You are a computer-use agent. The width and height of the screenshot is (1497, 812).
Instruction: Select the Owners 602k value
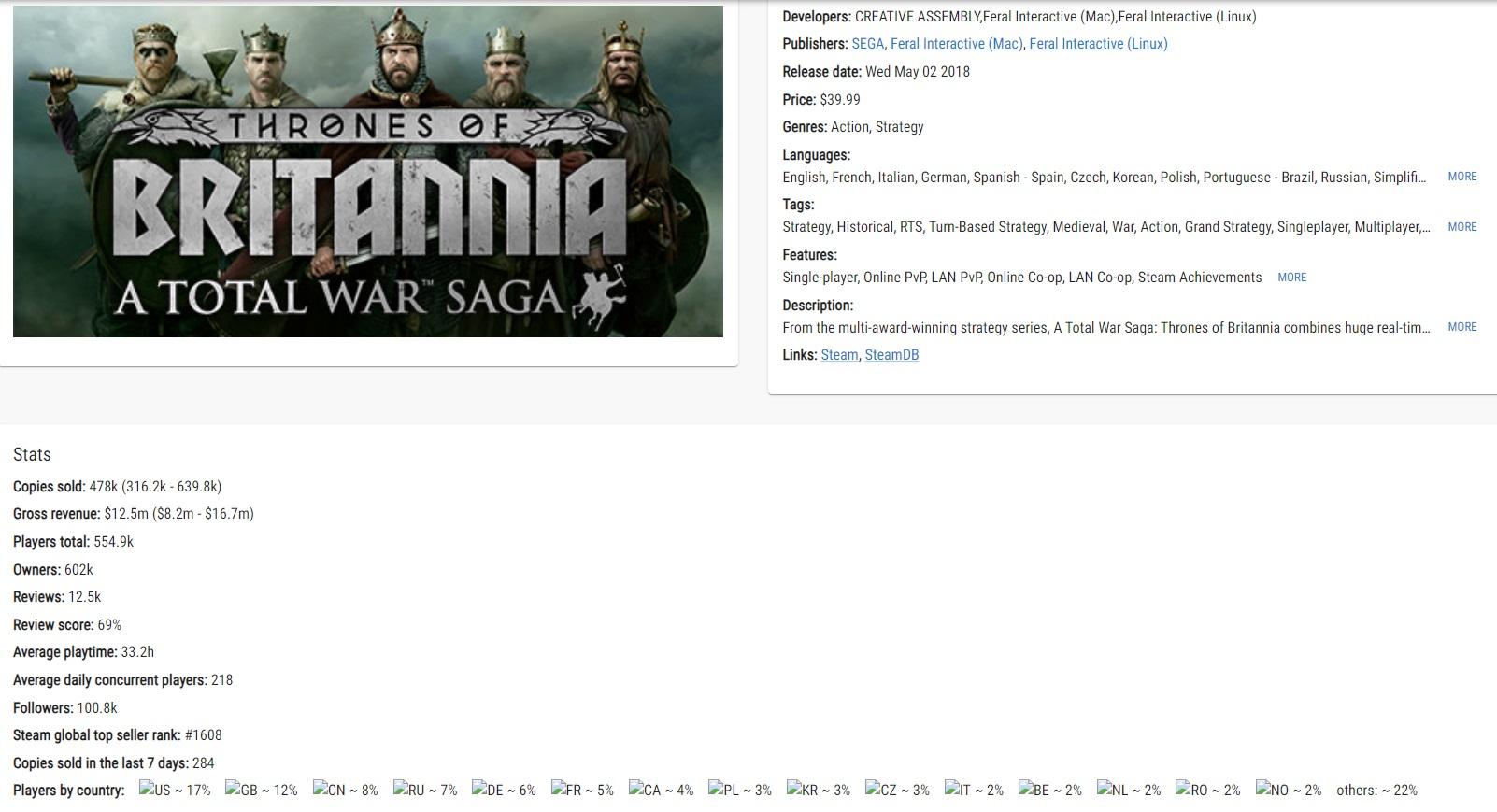click(x=78, y=570)
